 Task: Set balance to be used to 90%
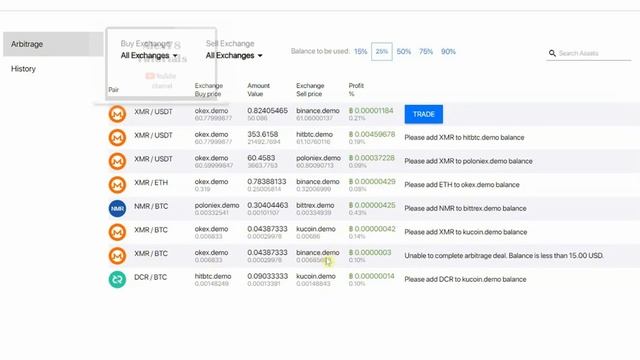point(448,51)
